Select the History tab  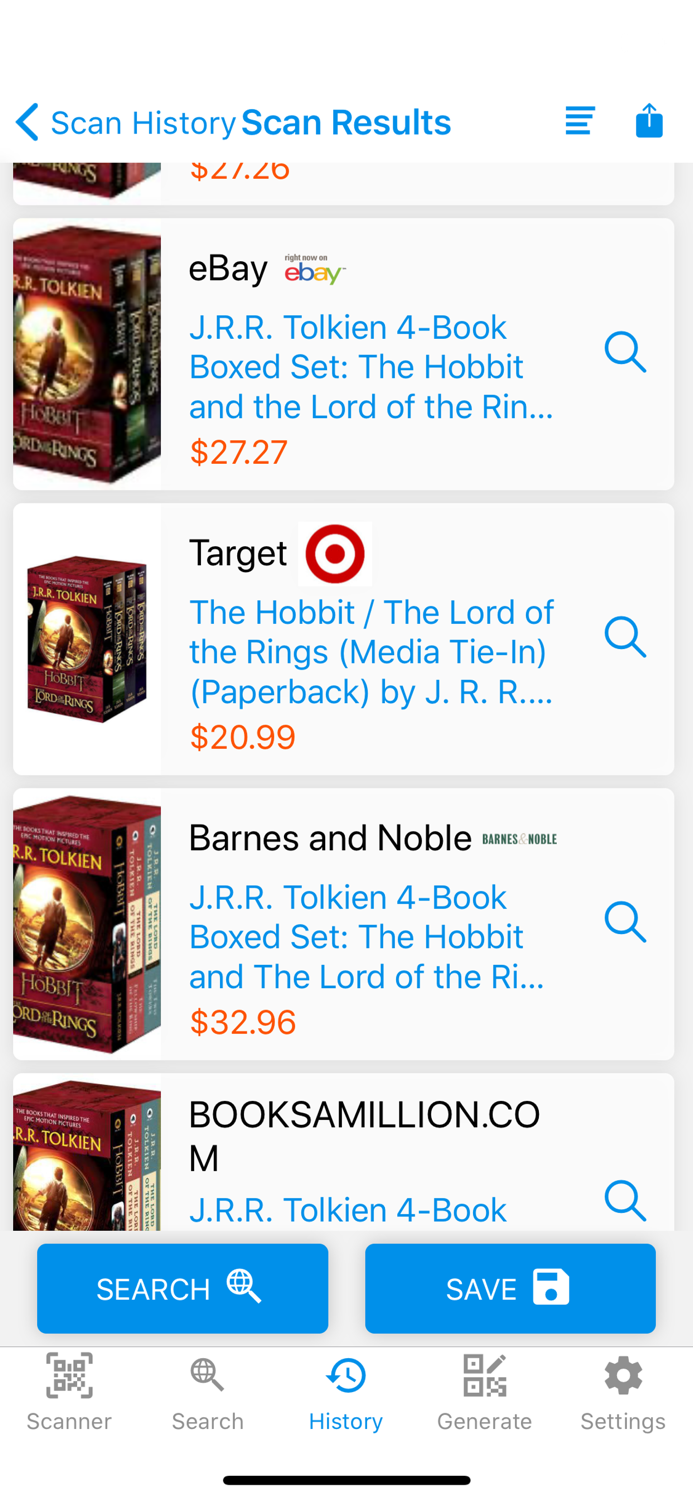(x=346, y=1393)
